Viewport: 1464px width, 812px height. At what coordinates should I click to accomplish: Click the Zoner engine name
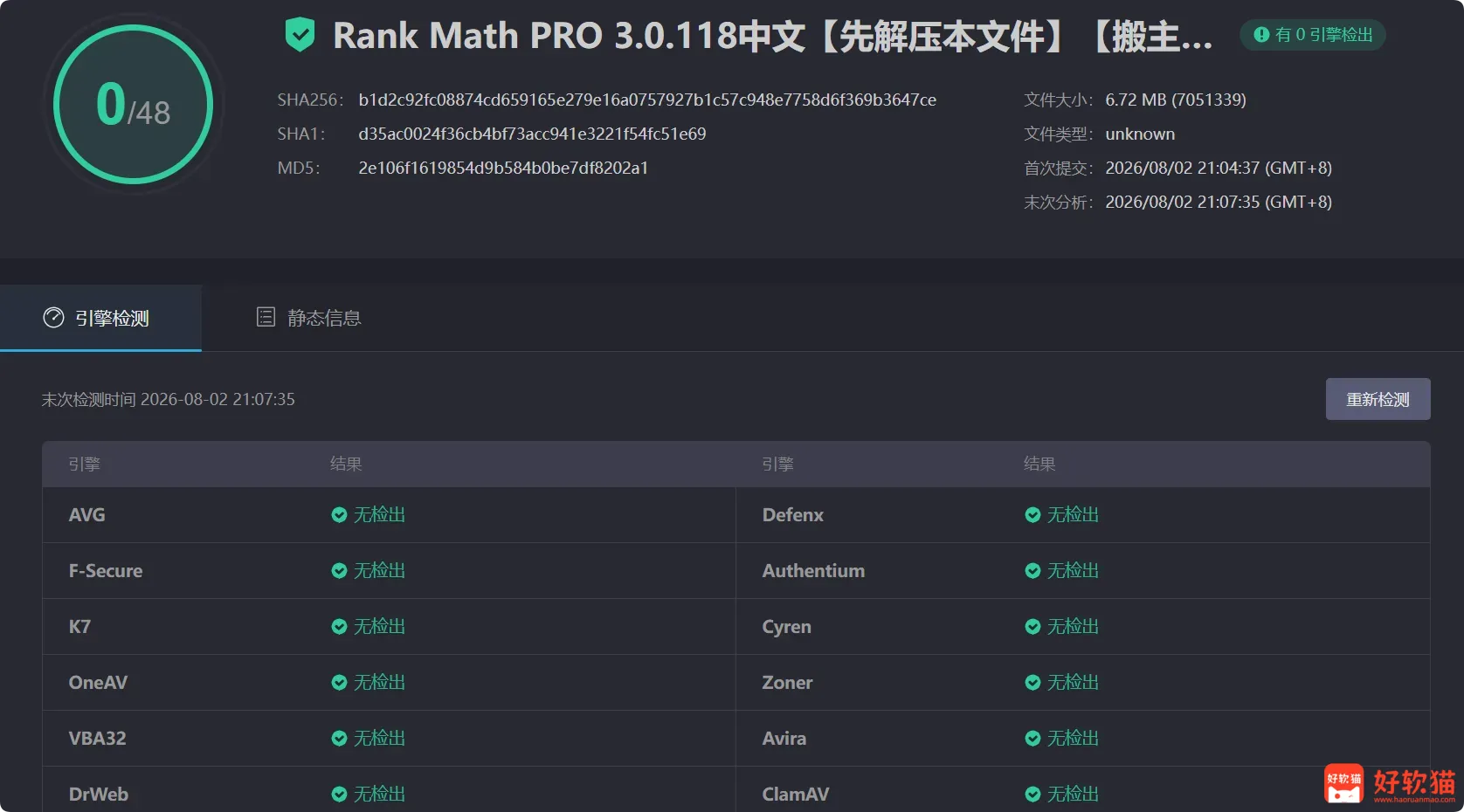point(787,683)
